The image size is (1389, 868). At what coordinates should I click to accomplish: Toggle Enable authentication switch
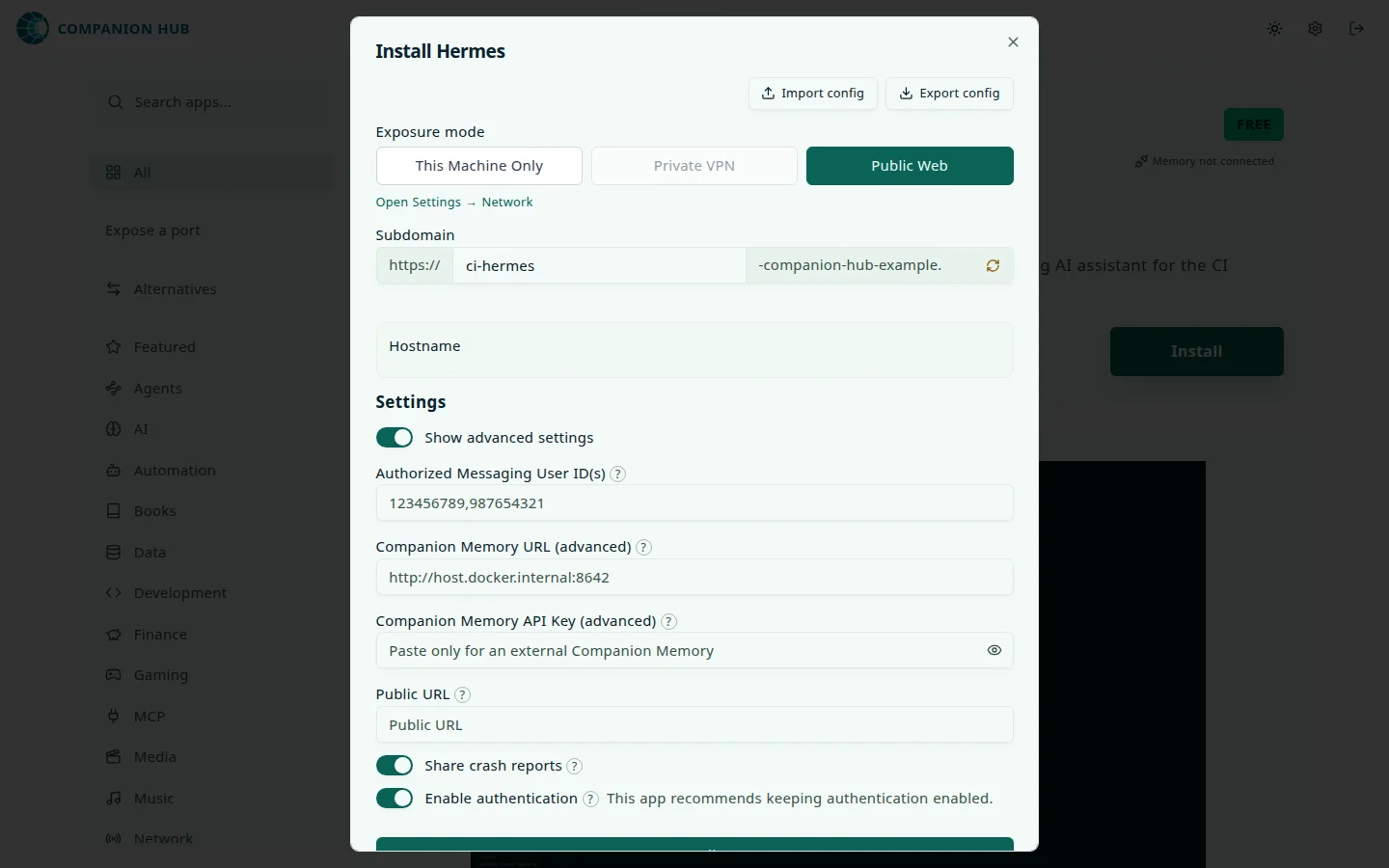point(395,799)
